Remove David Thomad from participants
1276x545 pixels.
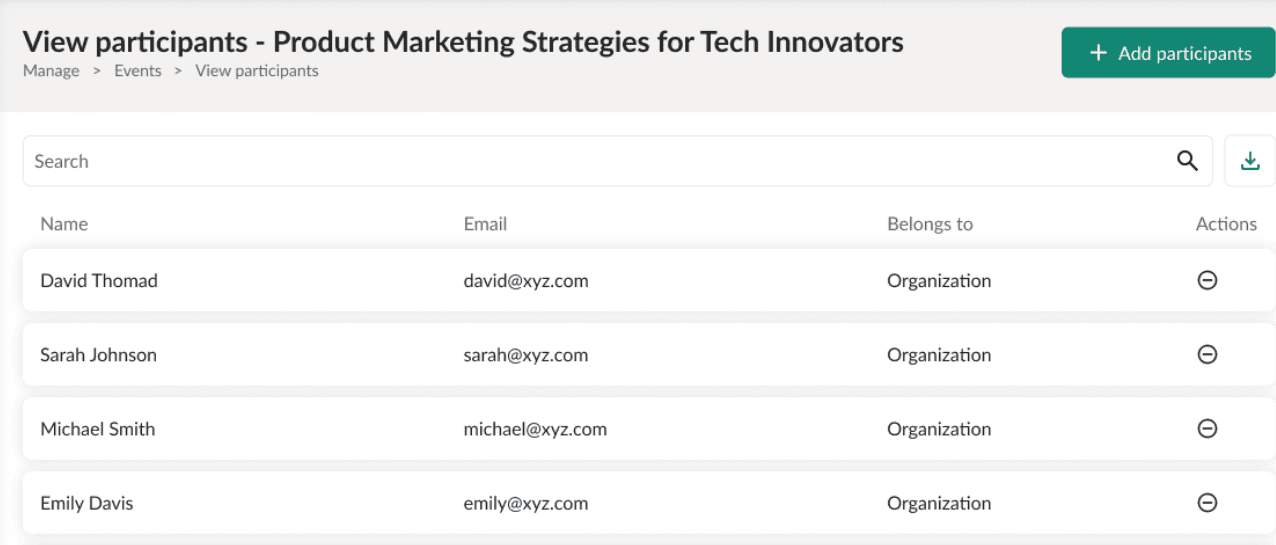pos(1207,281)
